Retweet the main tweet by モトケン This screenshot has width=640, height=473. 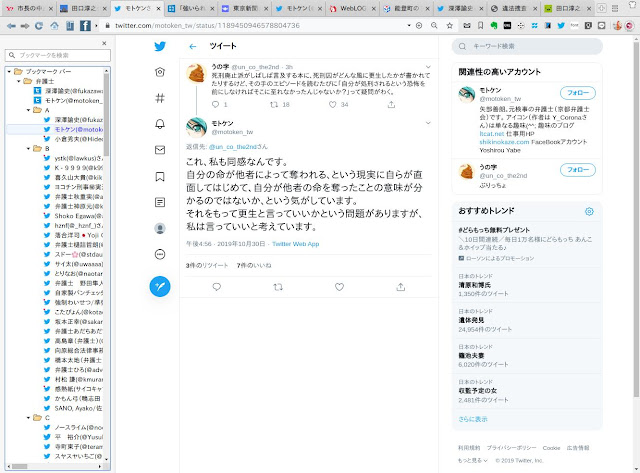click(x=278, y=287)
